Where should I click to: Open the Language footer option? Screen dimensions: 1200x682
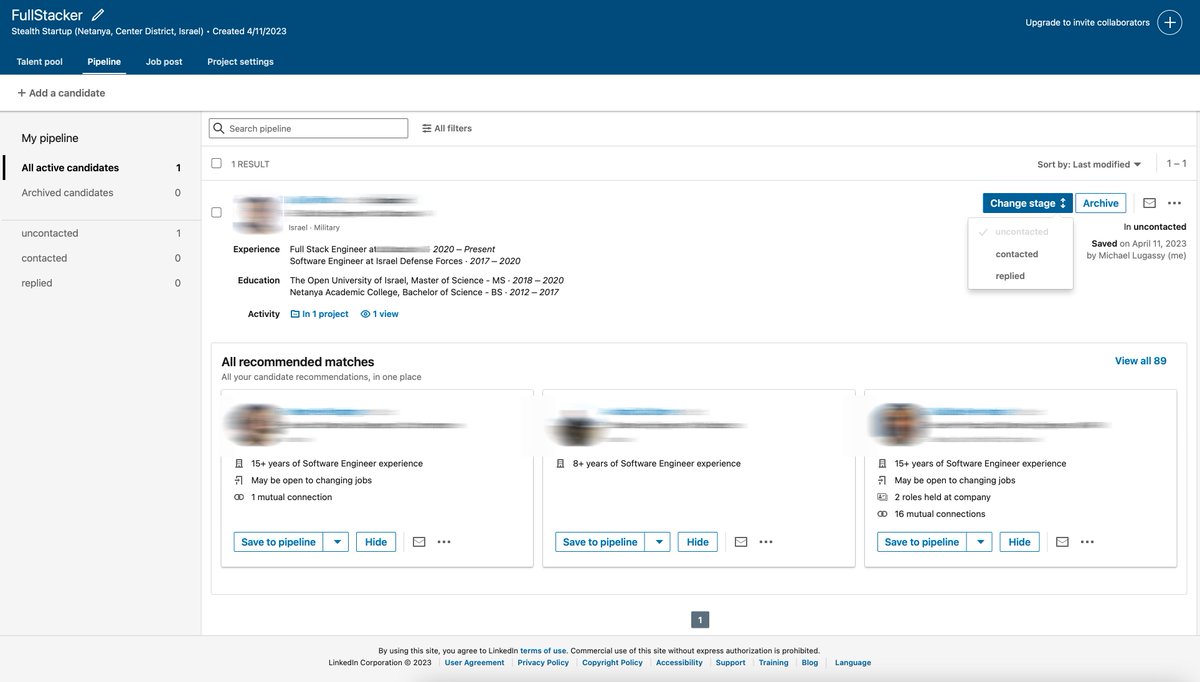tap(853, 662)
